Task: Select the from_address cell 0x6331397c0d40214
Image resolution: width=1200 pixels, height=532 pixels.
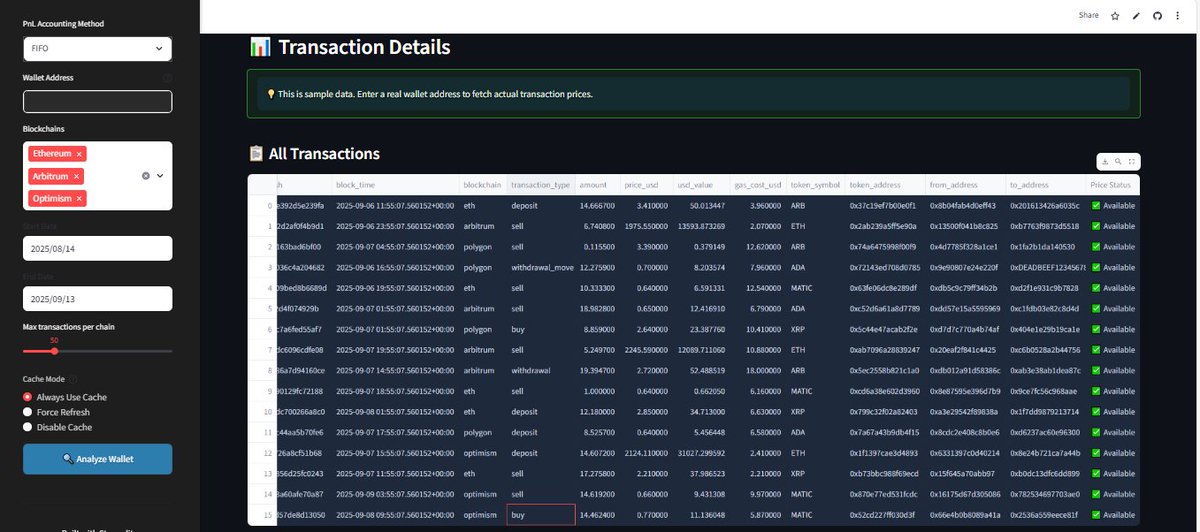Action: (x=965, y=452)
